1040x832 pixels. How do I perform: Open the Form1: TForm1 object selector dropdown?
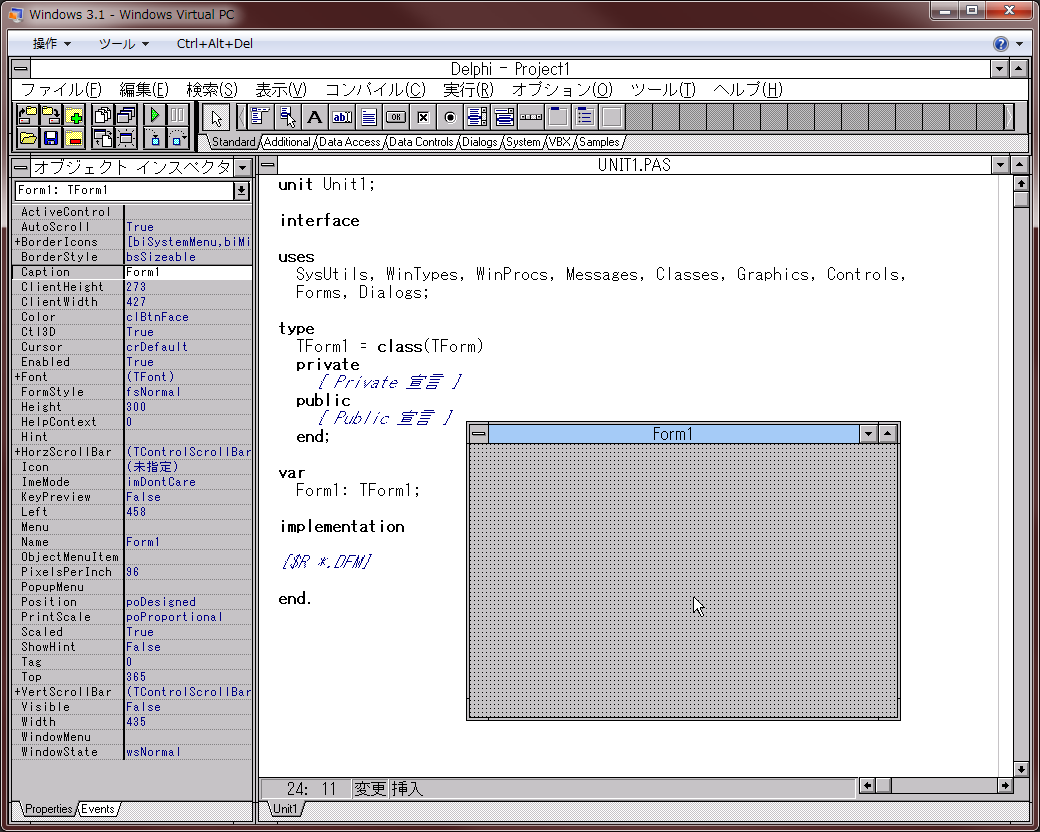pyautogui.click(x=241, y=191)
